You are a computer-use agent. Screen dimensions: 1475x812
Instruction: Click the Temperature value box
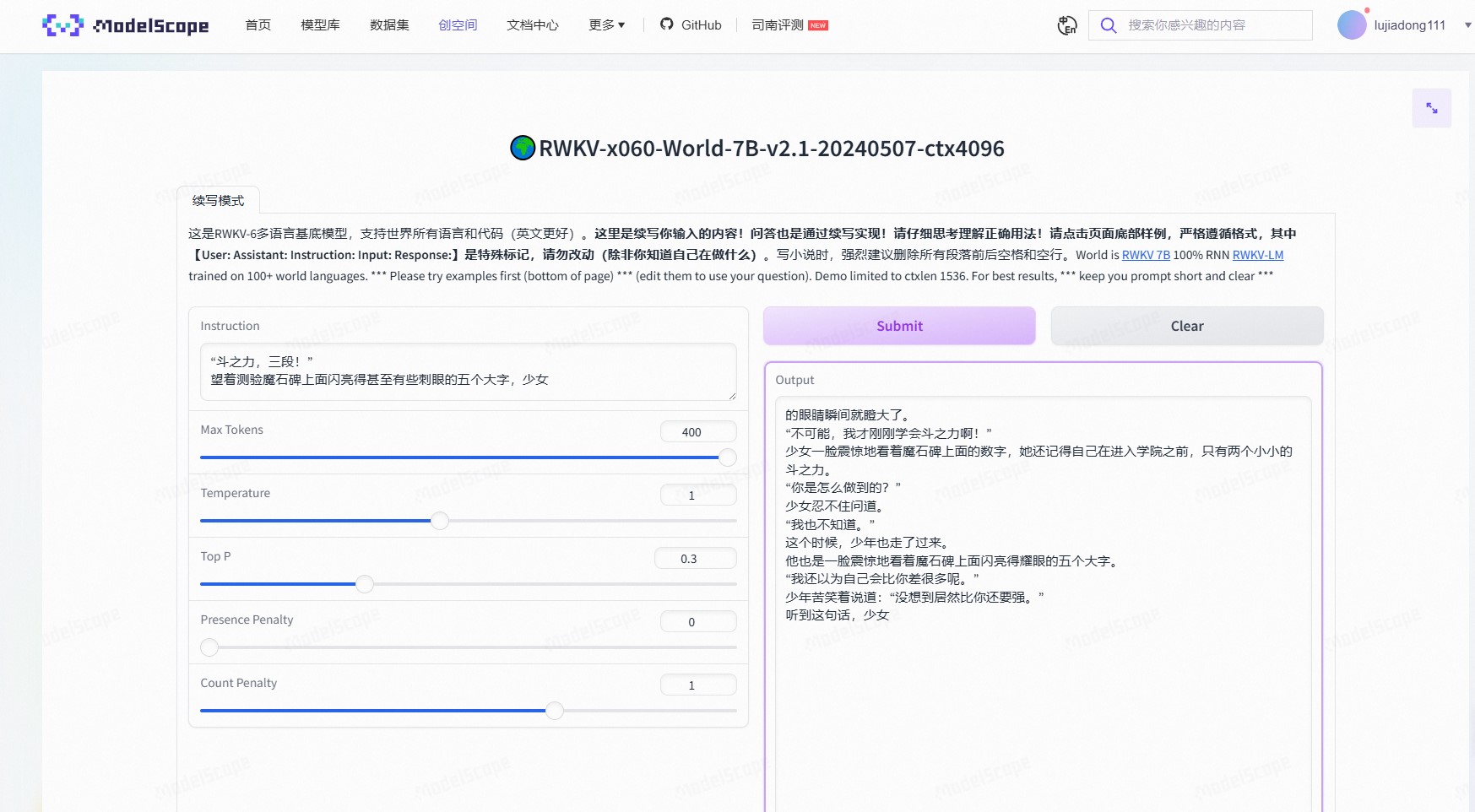point(698,495)
